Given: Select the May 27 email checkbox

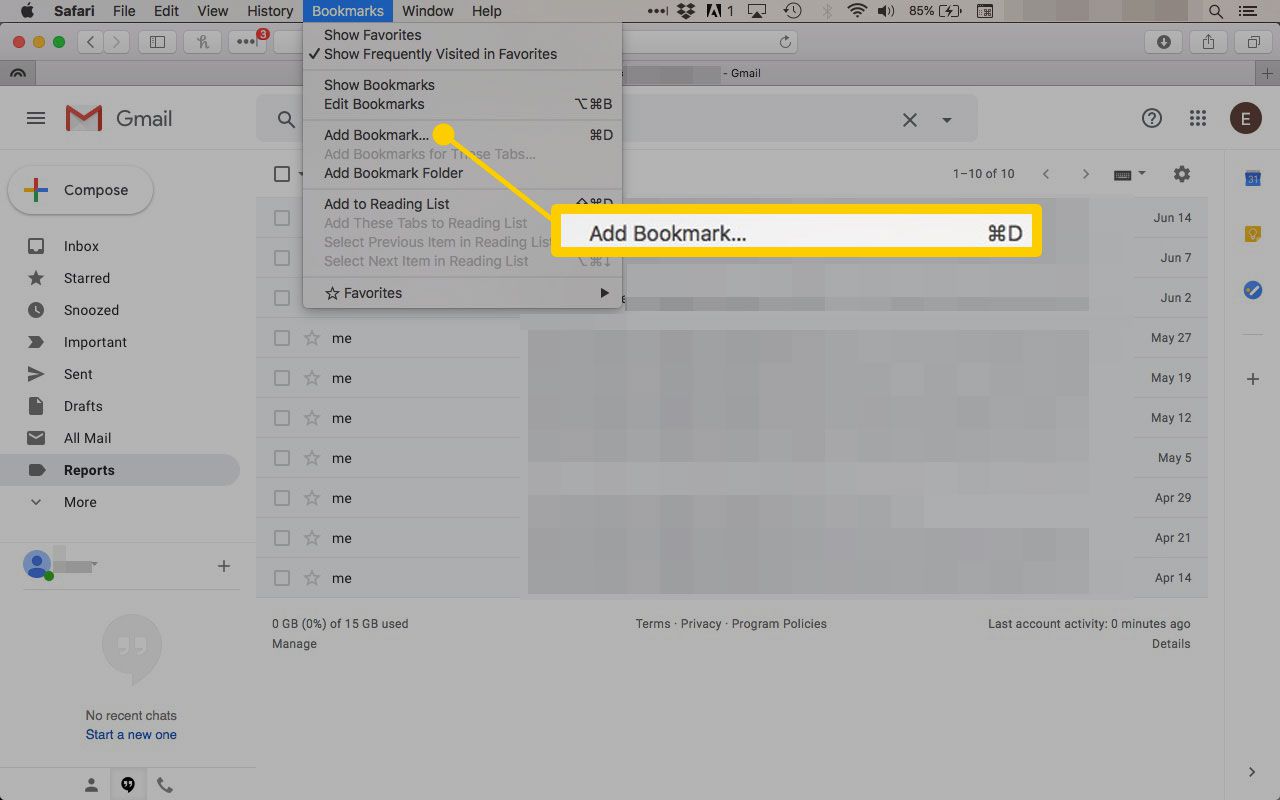Looking at the screenshot, I should click(282, 338).
